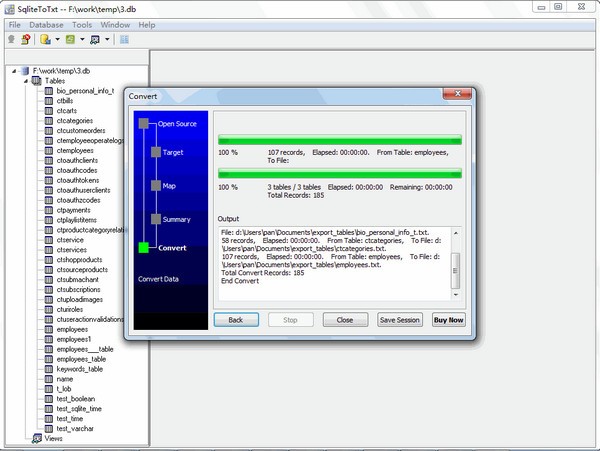Select the employees table in the tree

[72, 328]
